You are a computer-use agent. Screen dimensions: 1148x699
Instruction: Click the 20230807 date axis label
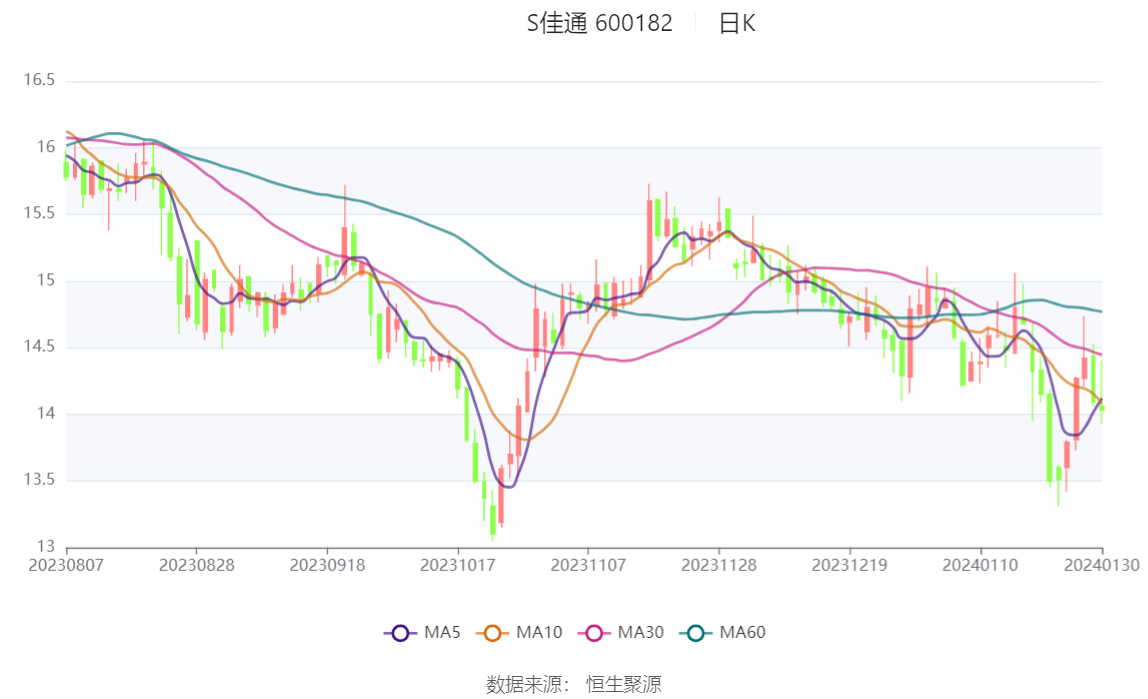(x=67, y=565)
